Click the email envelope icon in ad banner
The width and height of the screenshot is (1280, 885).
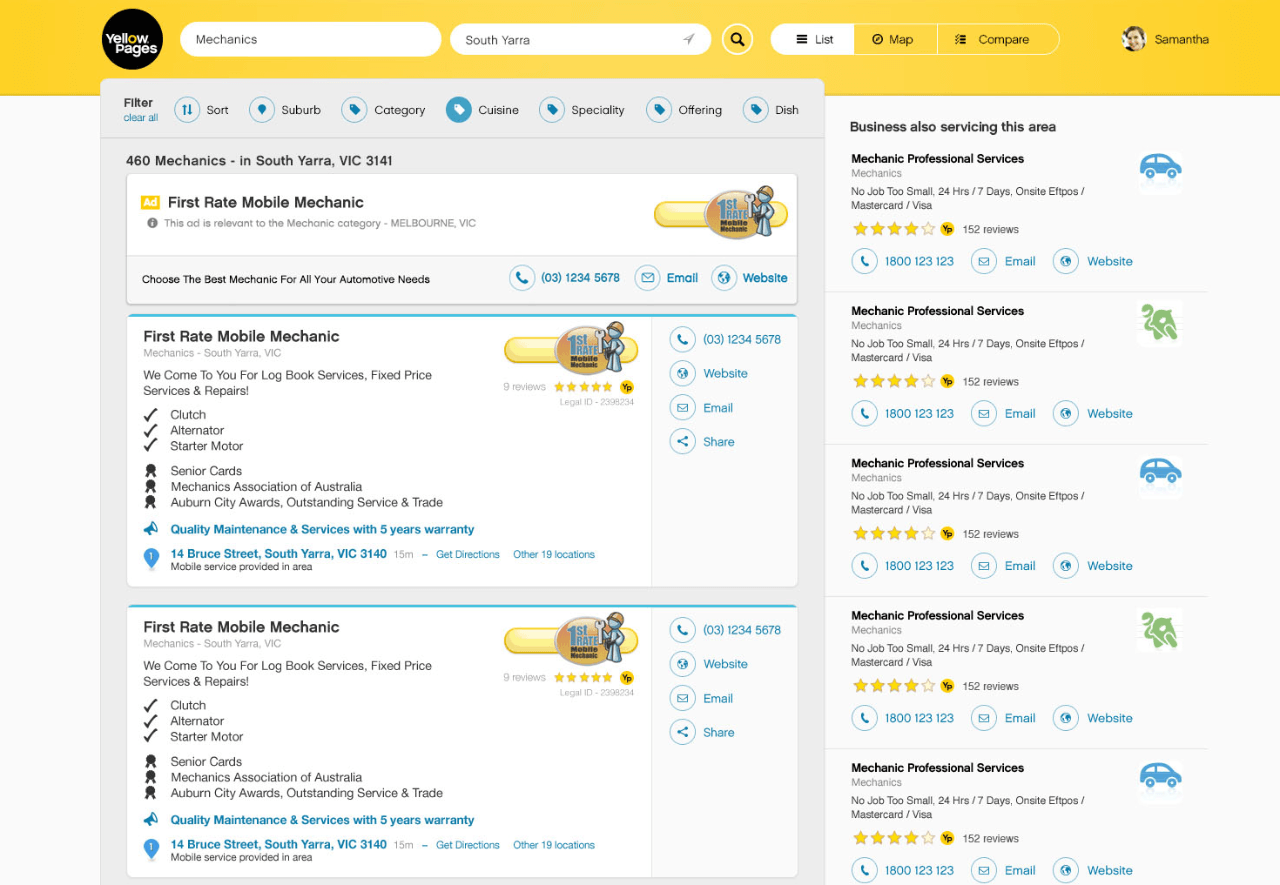[648, 278]
